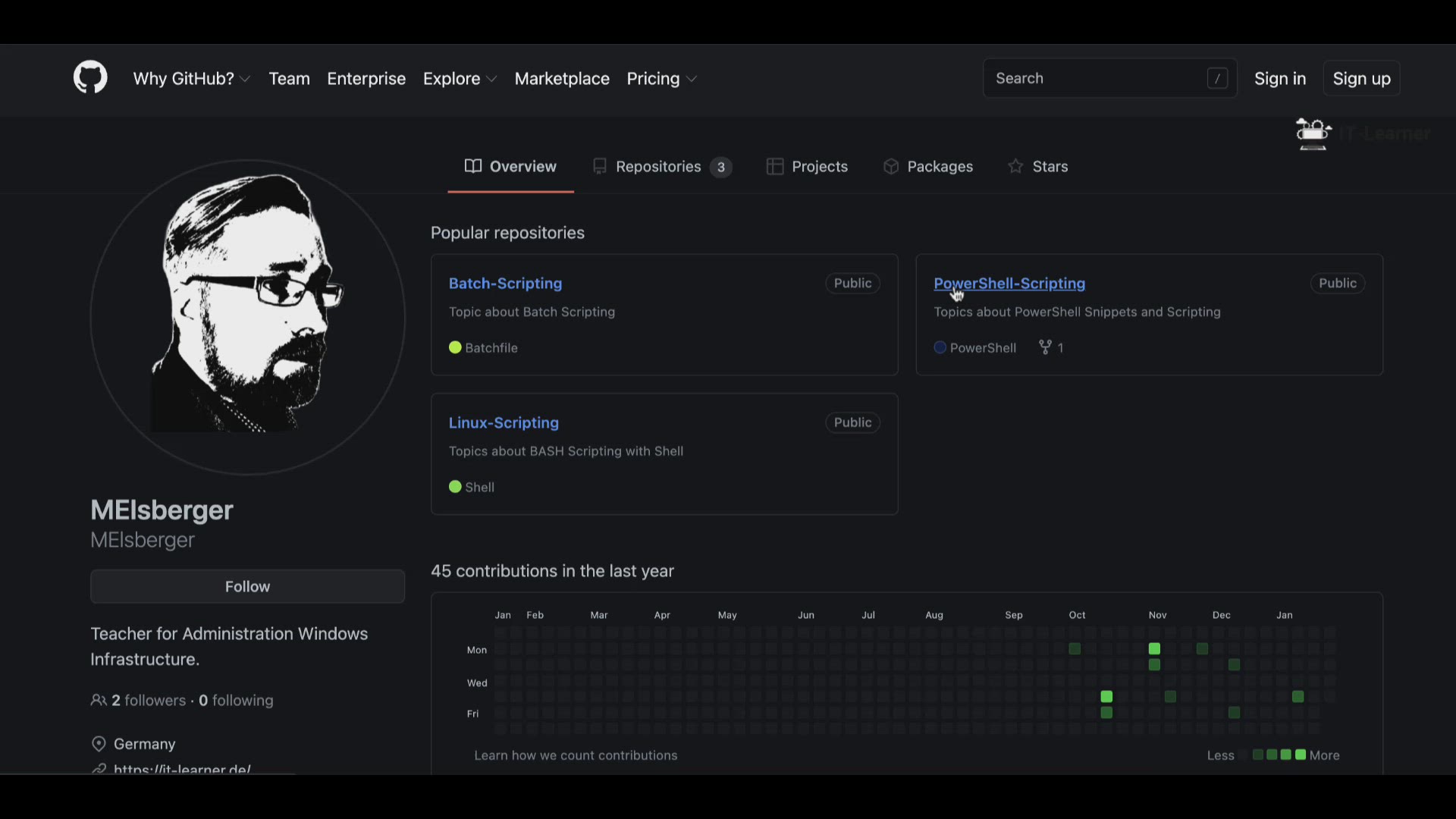Screen dimensions: 1456x819
Task: Click the green January contribution square
Action: point(1298,696)
